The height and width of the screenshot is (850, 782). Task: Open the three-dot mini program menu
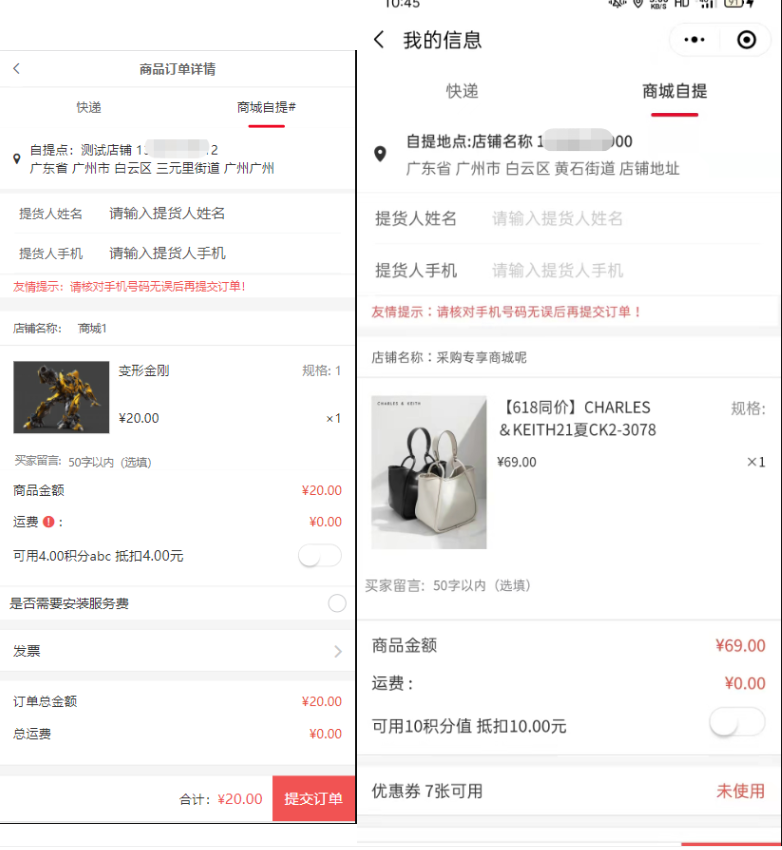coord(694,40)
